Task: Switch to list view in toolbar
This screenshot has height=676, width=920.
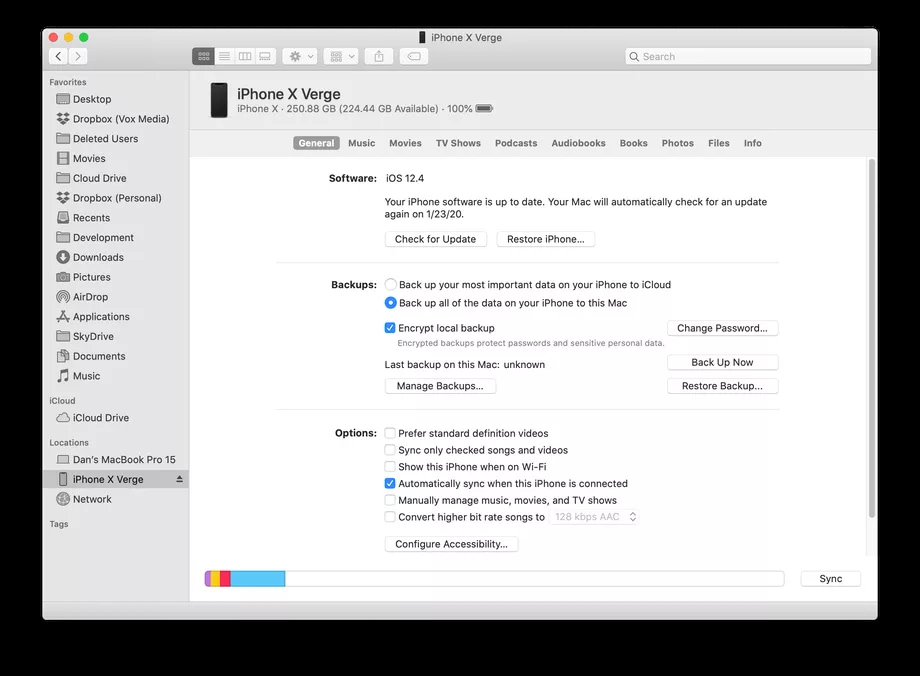Action: tap(224, 56)
